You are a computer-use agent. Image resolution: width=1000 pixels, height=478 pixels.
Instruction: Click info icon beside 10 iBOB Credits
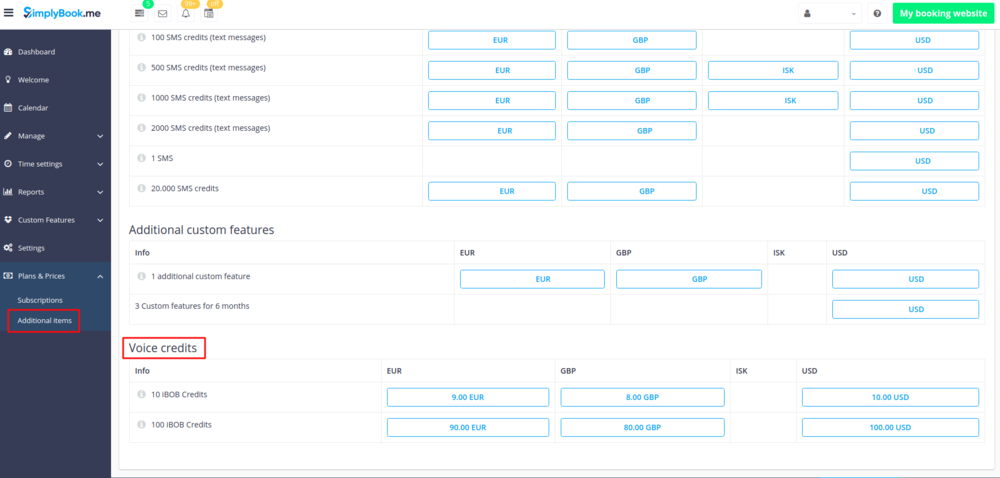pyautogui.click(x=141, y=394)
